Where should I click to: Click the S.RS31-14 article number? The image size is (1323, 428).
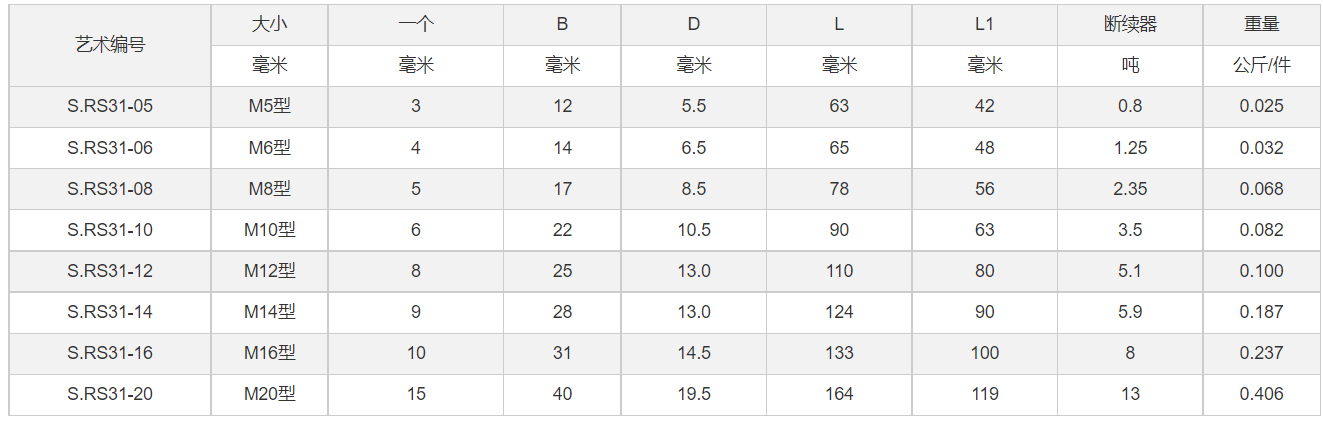click(110, 312)
